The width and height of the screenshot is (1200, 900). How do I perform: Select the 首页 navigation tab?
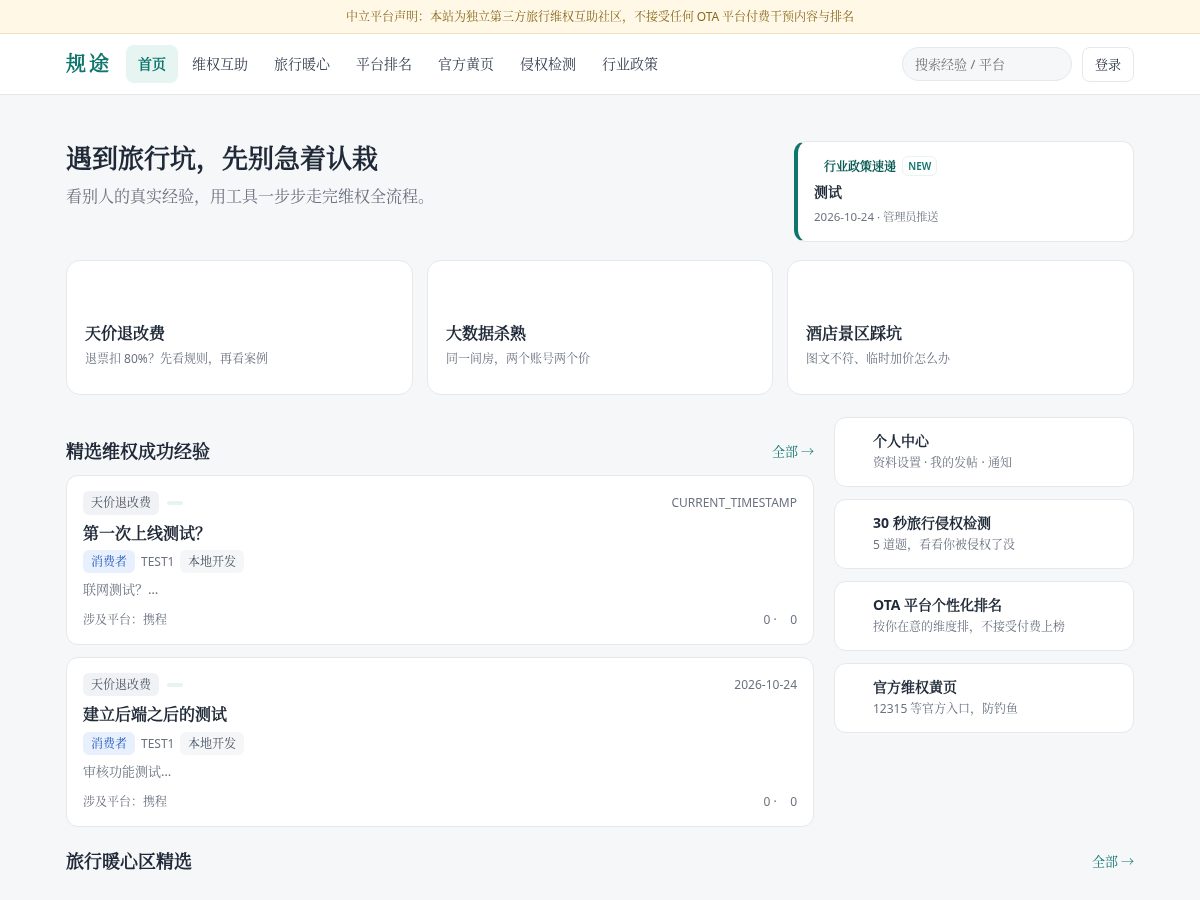click(x=152, y=64)
